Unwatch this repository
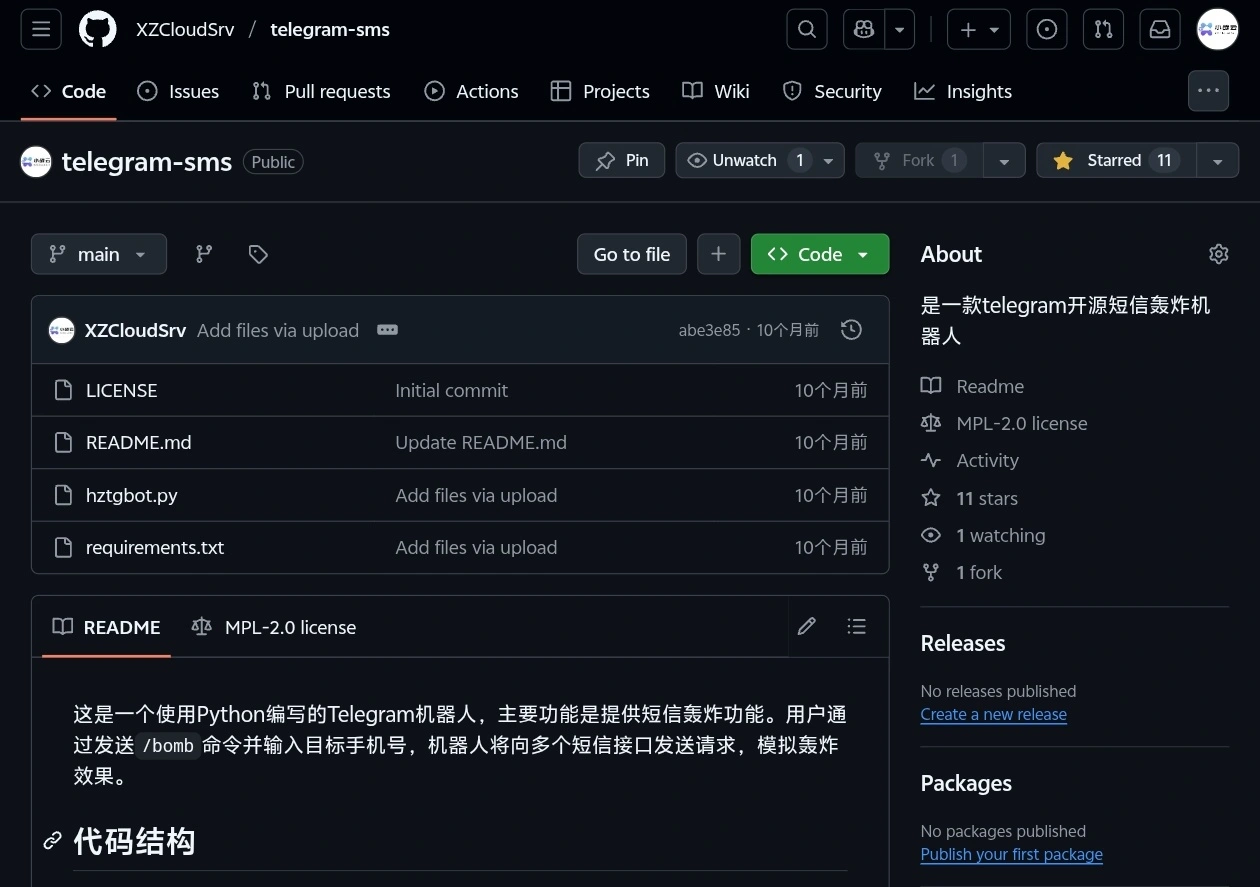Viewport: 1260px width, 887px height. click(x=747, y=160)
